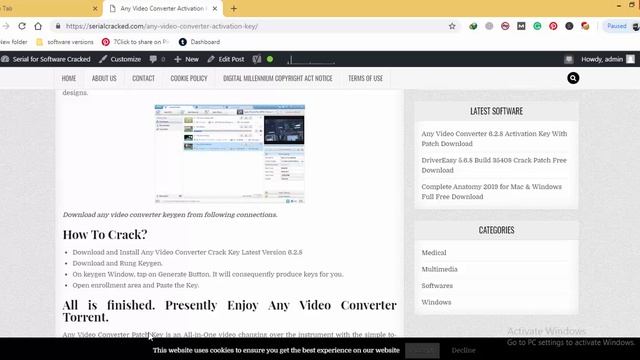Open TERMS OF USE page
Screen dimensions: 640x360
tap(365, 78)
